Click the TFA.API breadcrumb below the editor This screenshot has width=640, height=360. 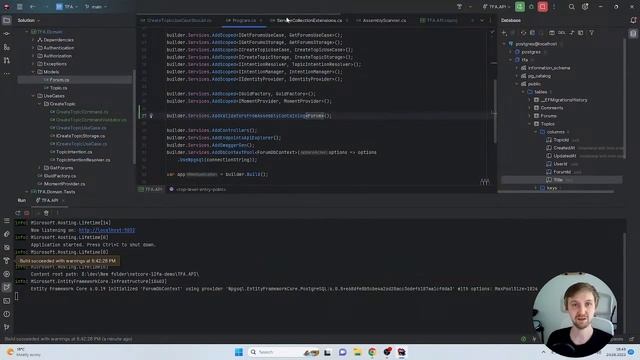click(151, 189)
